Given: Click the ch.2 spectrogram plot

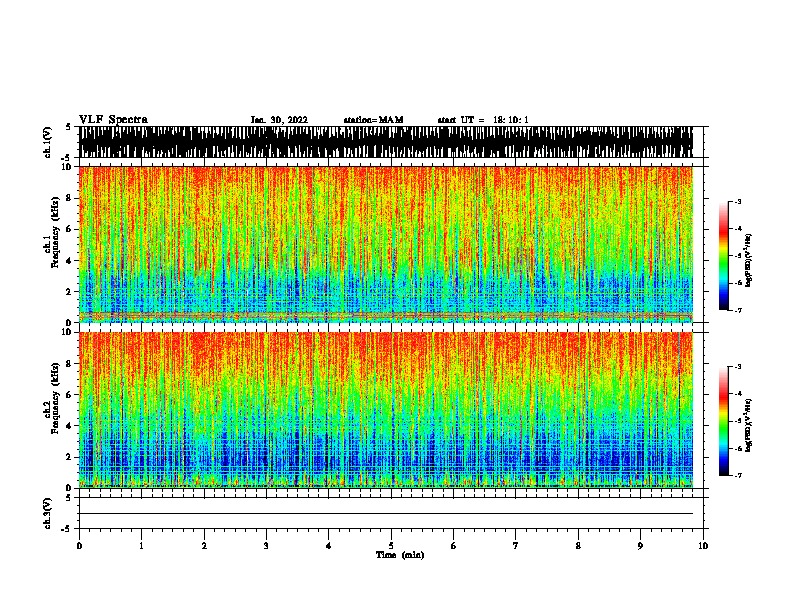Looking at the screenshot, I should [x=386, y=410].
